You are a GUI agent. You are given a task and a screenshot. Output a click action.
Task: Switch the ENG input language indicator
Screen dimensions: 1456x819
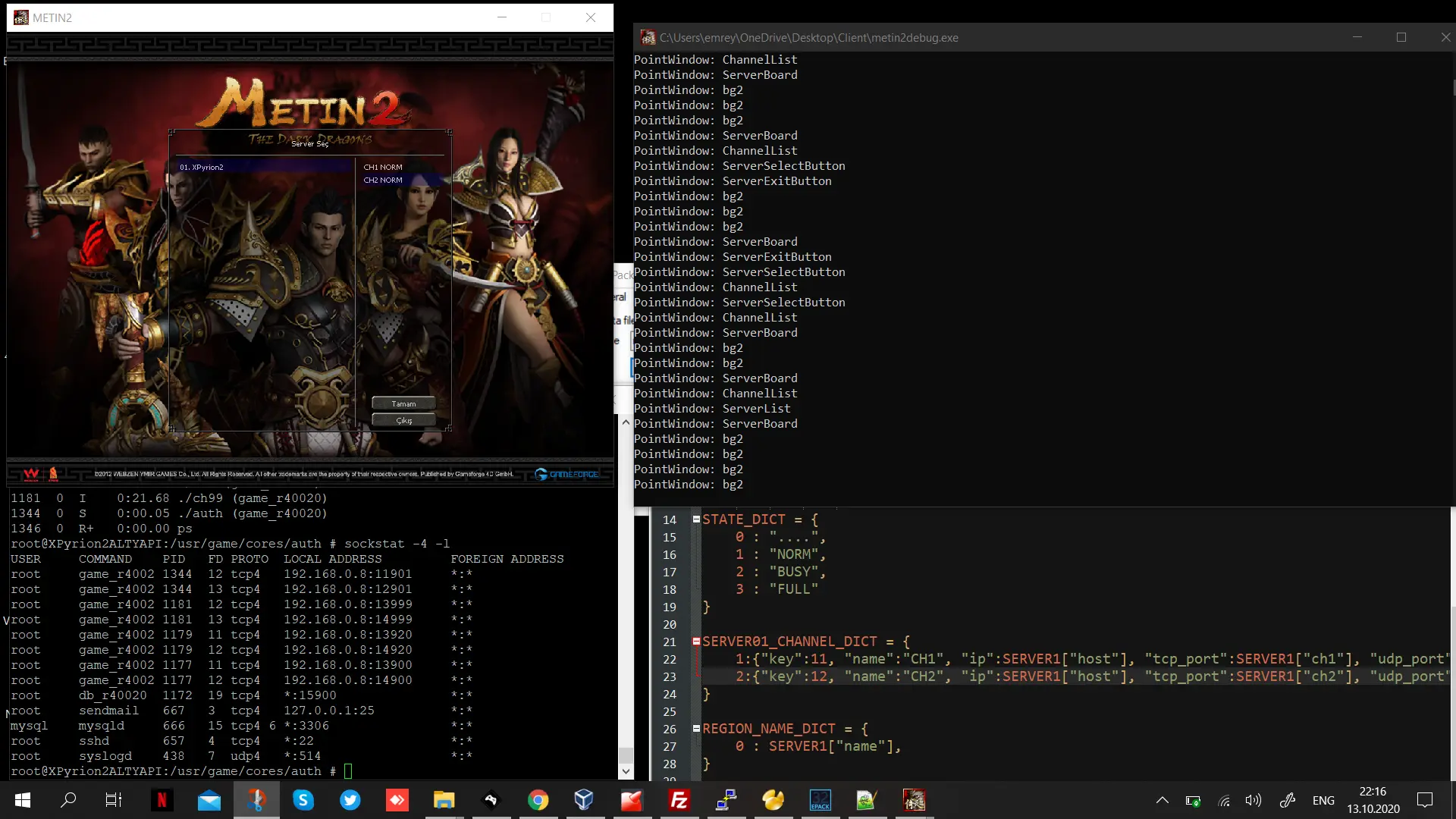tap(1323, 801)
